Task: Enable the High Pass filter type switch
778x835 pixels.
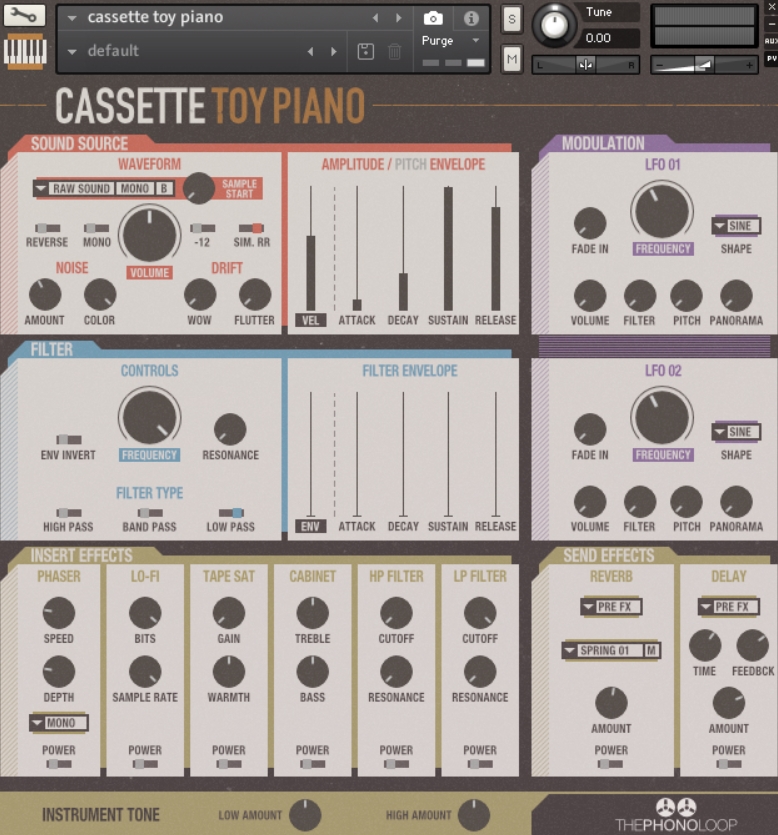Action: click(69, 513)
